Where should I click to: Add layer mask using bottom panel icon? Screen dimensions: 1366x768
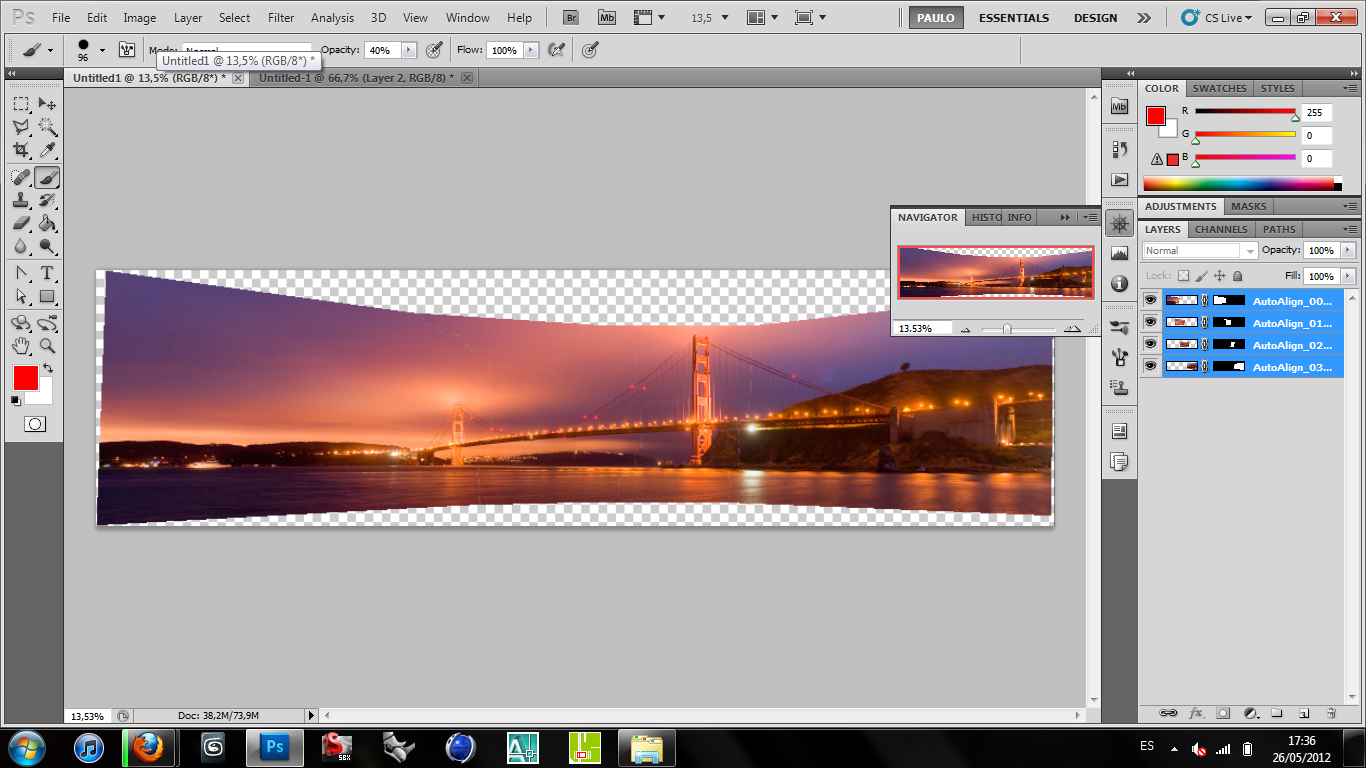[x=1223, y=713]
